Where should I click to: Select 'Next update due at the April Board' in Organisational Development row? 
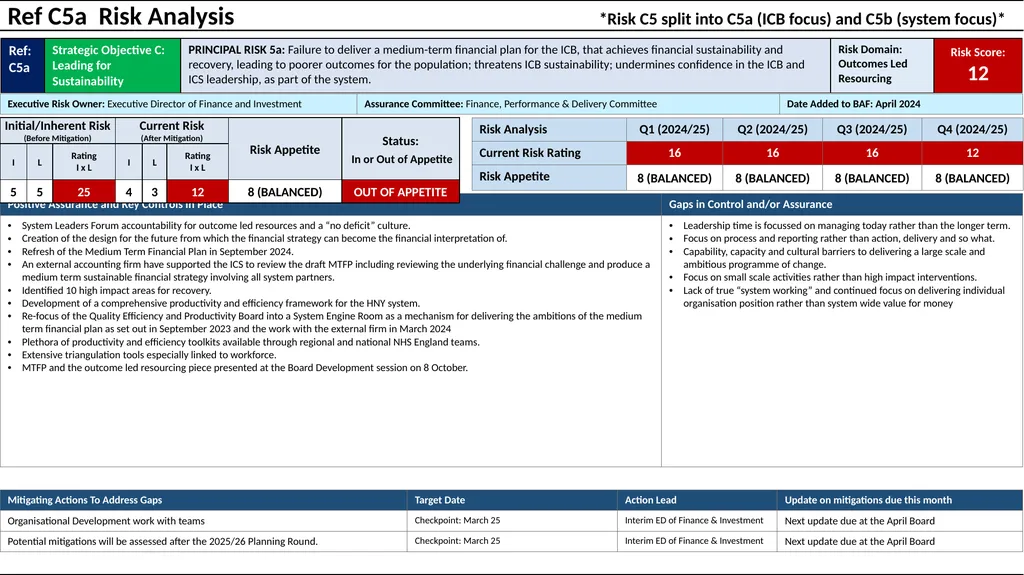point(859,521)
